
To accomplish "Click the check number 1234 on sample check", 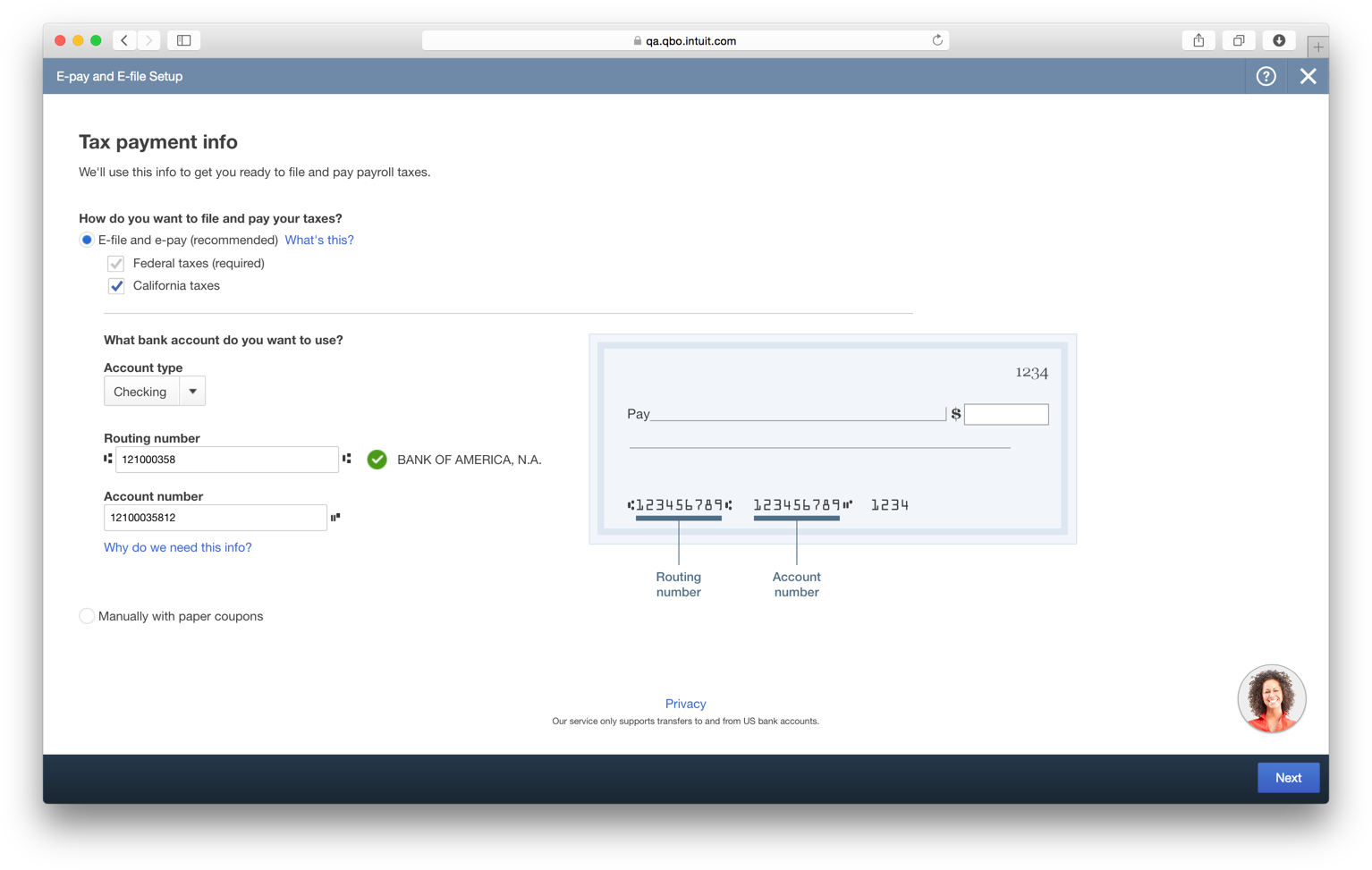I will (x=1031, y=373).
